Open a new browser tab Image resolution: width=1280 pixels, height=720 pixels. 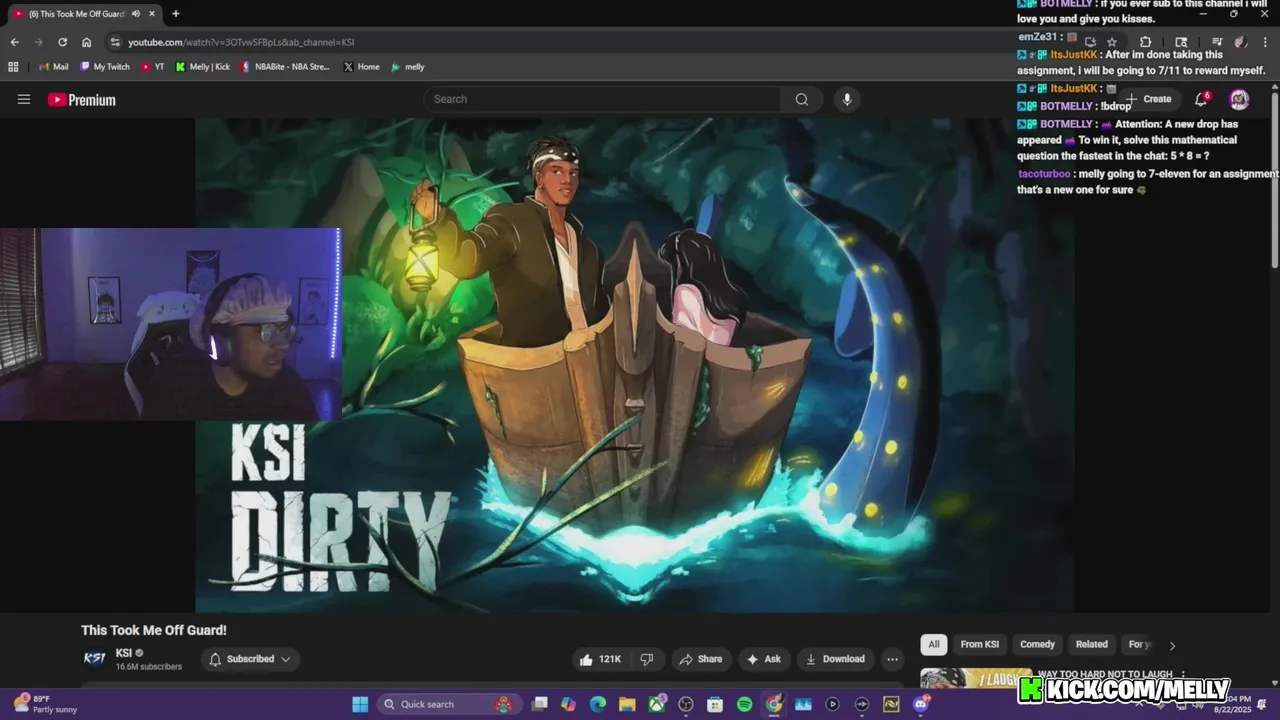pos(176,14)
